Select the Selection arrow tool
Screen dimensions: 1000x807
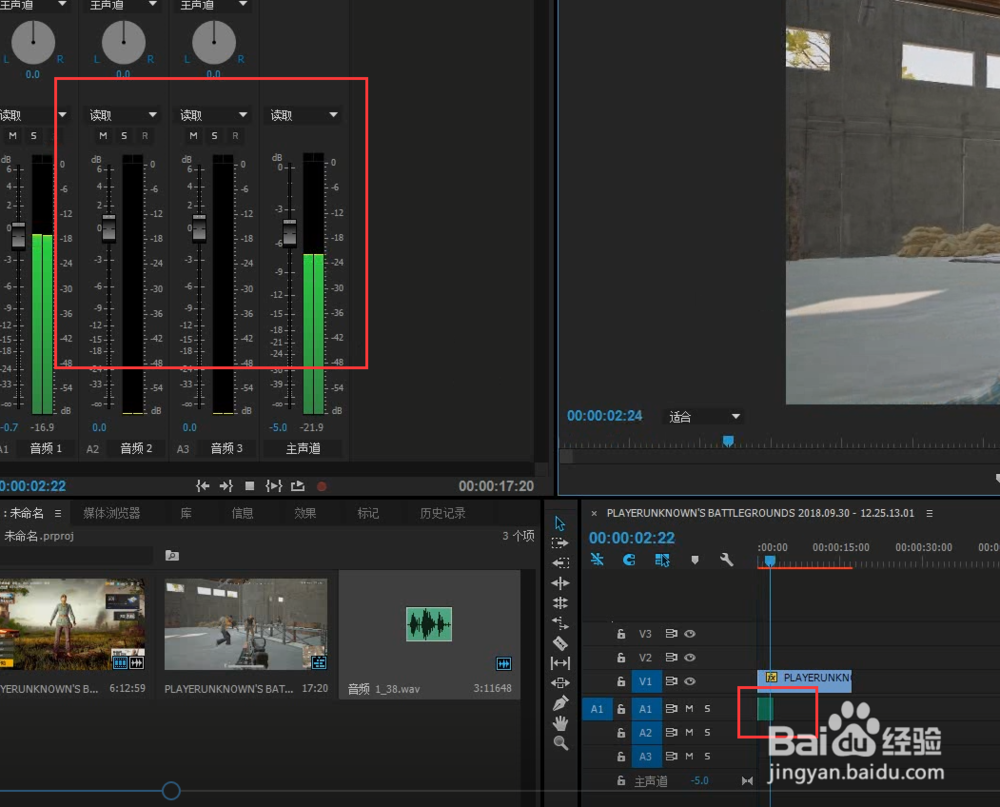click(x=560, y=524)
